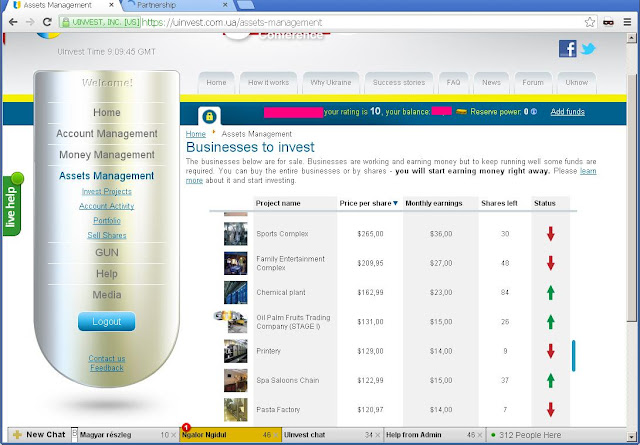Open the Twitter bird icon

coord(588,49)
